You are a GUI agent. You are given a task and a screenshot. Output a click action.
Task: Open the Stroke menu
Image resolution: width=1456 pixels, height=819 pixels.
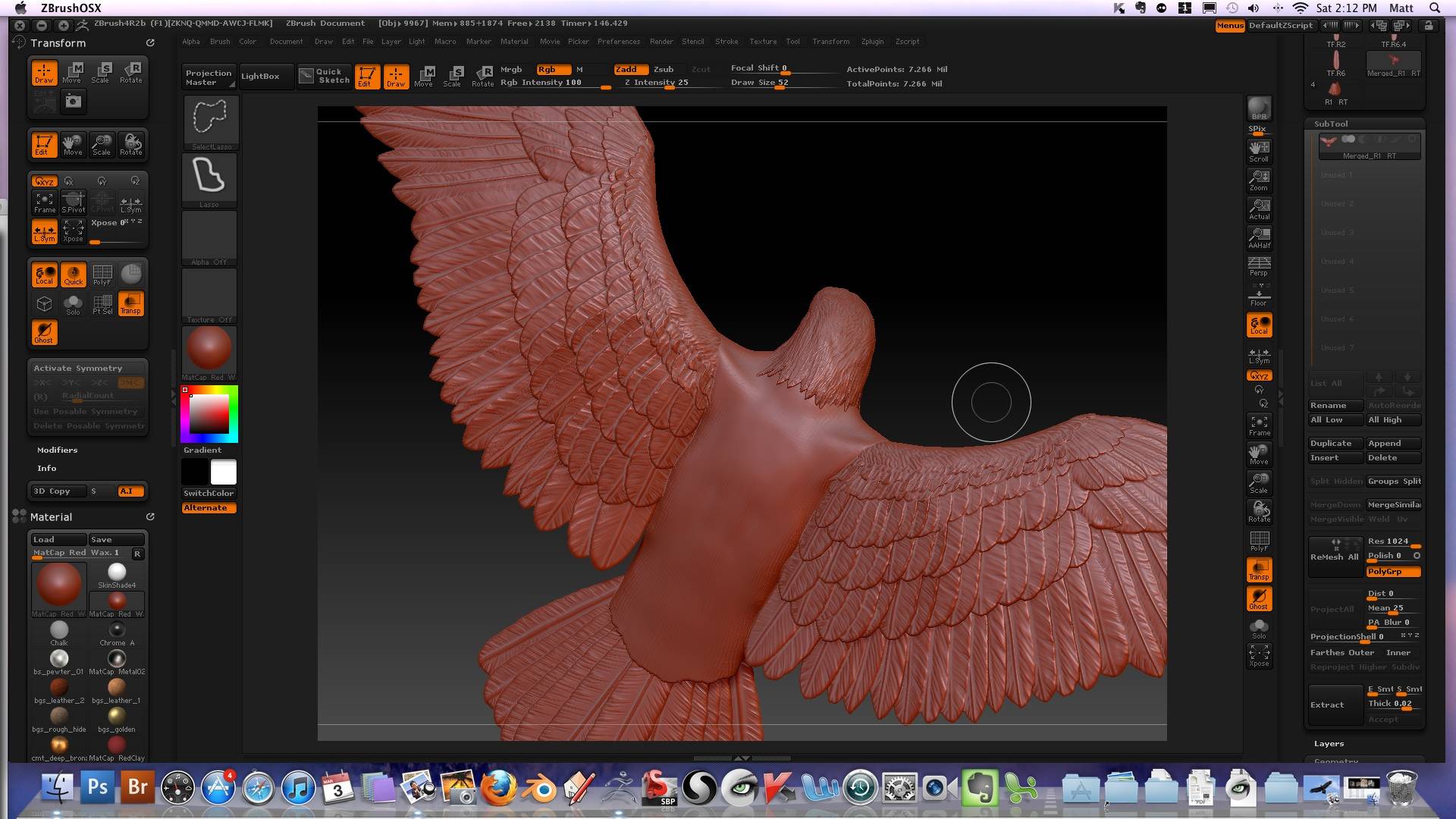click(x=726, y=42)
